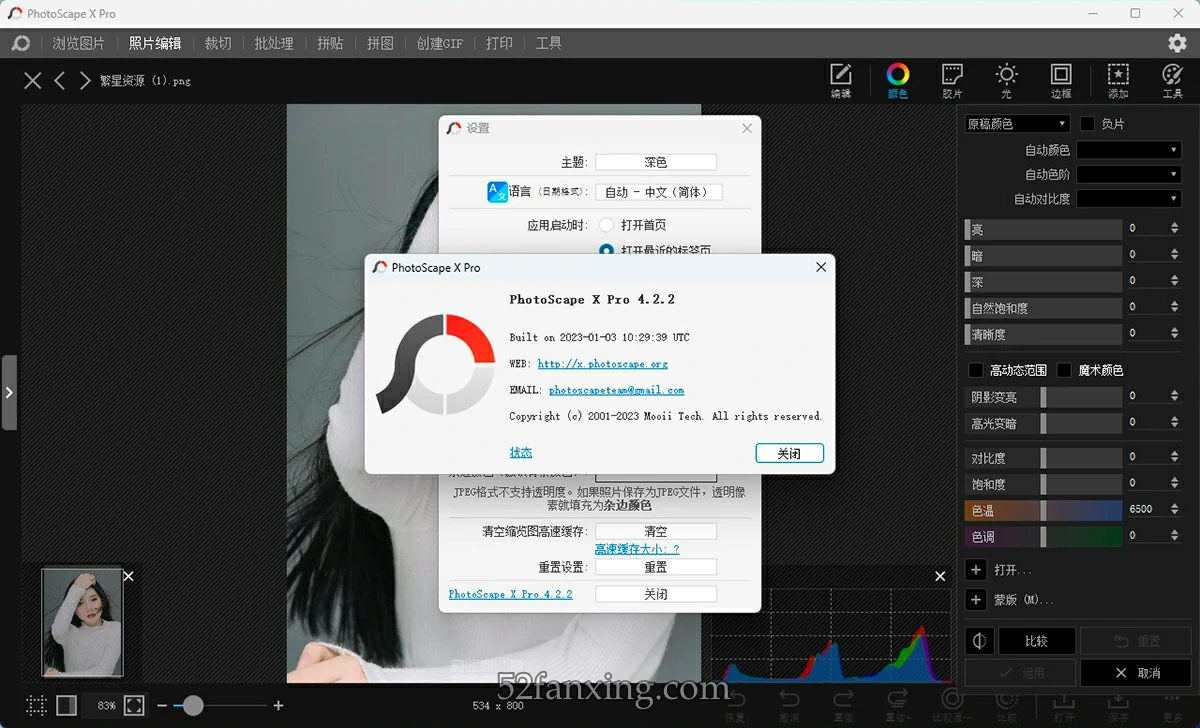Viewport: 1200px width, 728px height.
Task: Click the color temperature (色温) slider
Action: pyautogui.click(x=1043, y=510)
